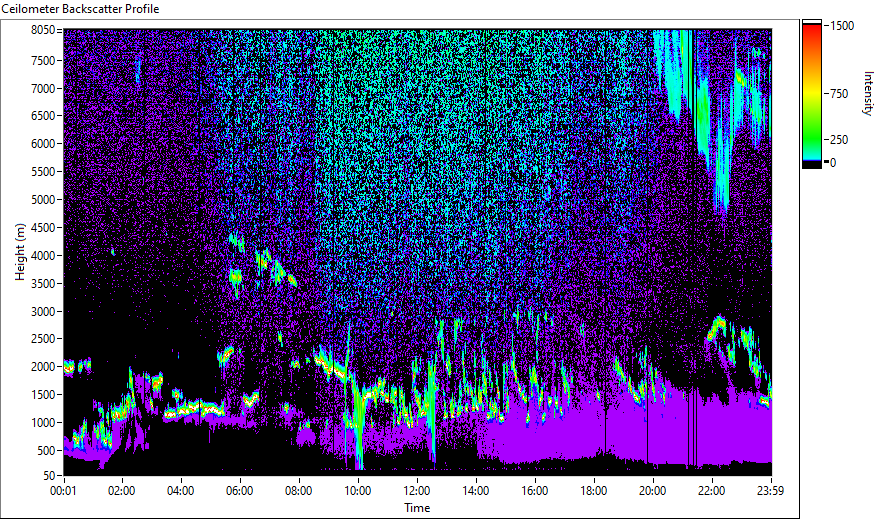Viewport: 878px width, 519px height.
Task: Click the 50 height tick label
Action: (49, 476)
